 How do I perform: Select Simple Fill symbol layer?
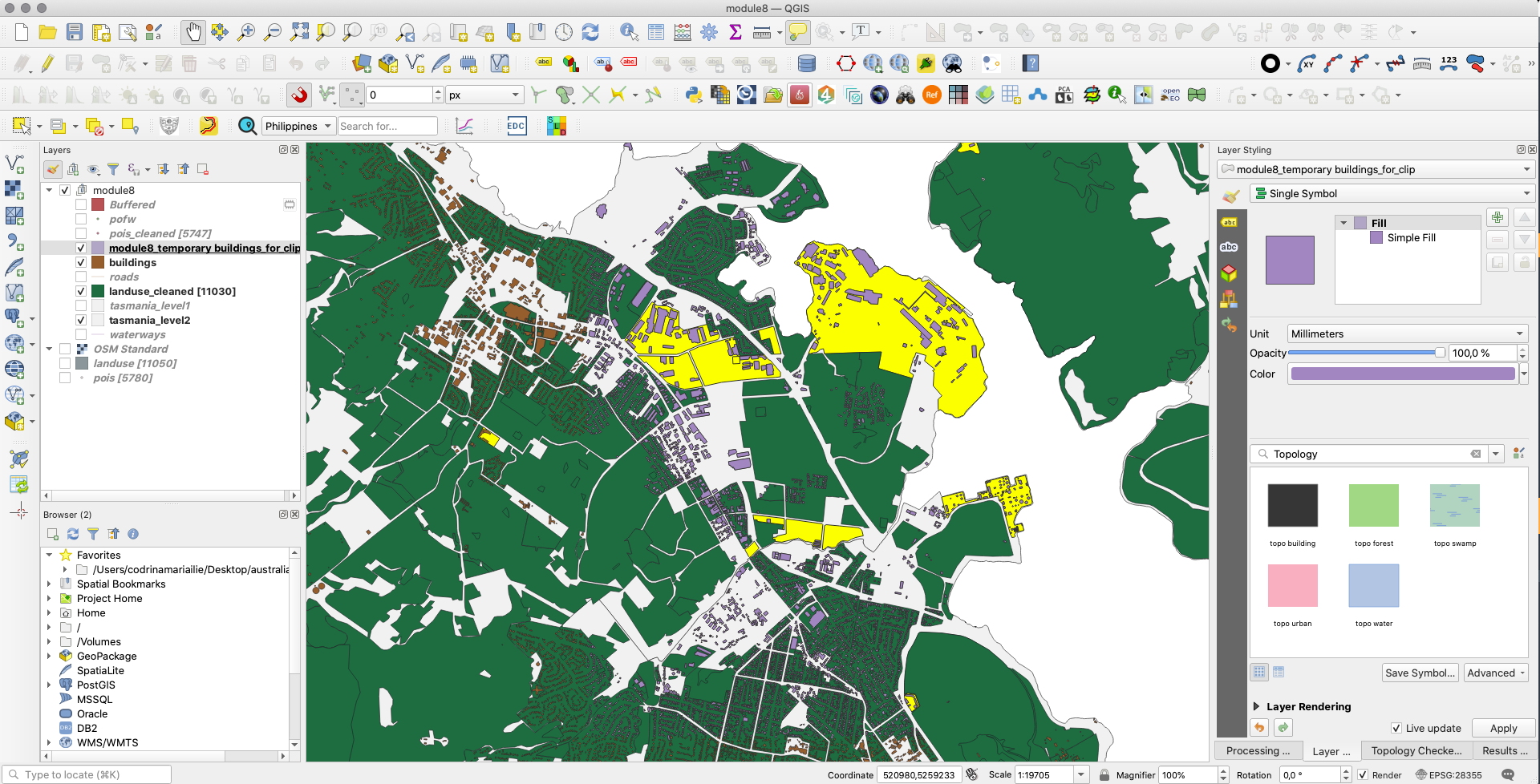click(1411, 238)
